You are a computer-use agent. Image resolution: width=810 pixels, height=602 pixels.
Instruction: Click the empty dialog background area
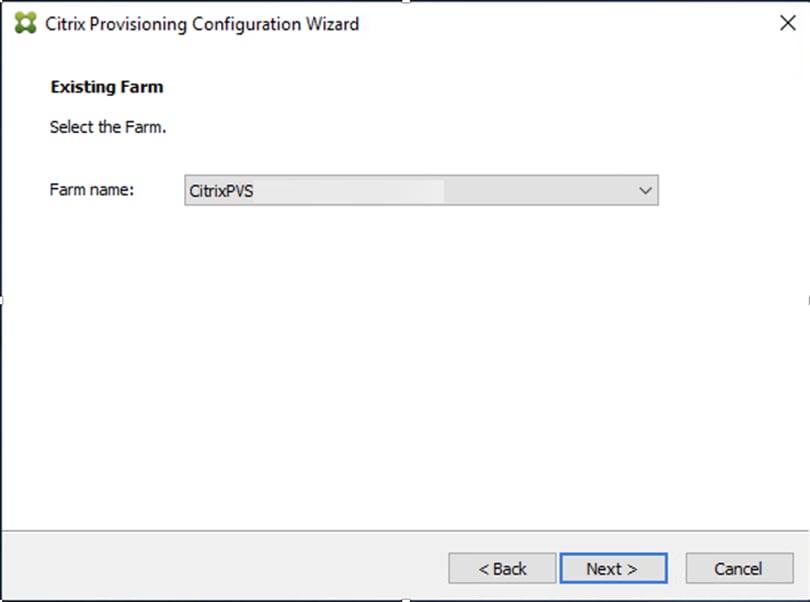click(400, 380)
